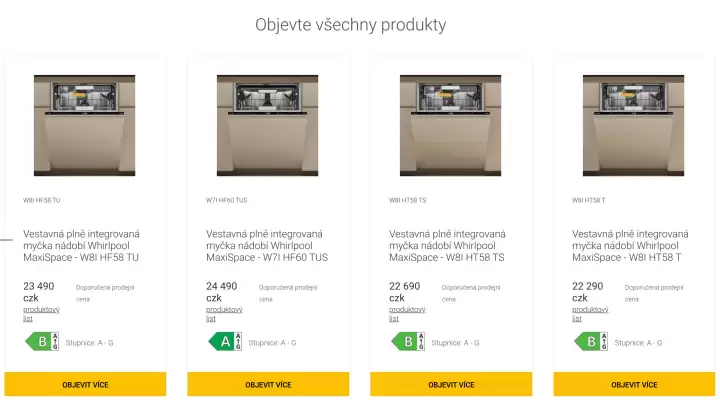Click energy label A icon for W7I HF60 TUS
The width and height of the screenshot is (720, 400).
coord(224,342)
